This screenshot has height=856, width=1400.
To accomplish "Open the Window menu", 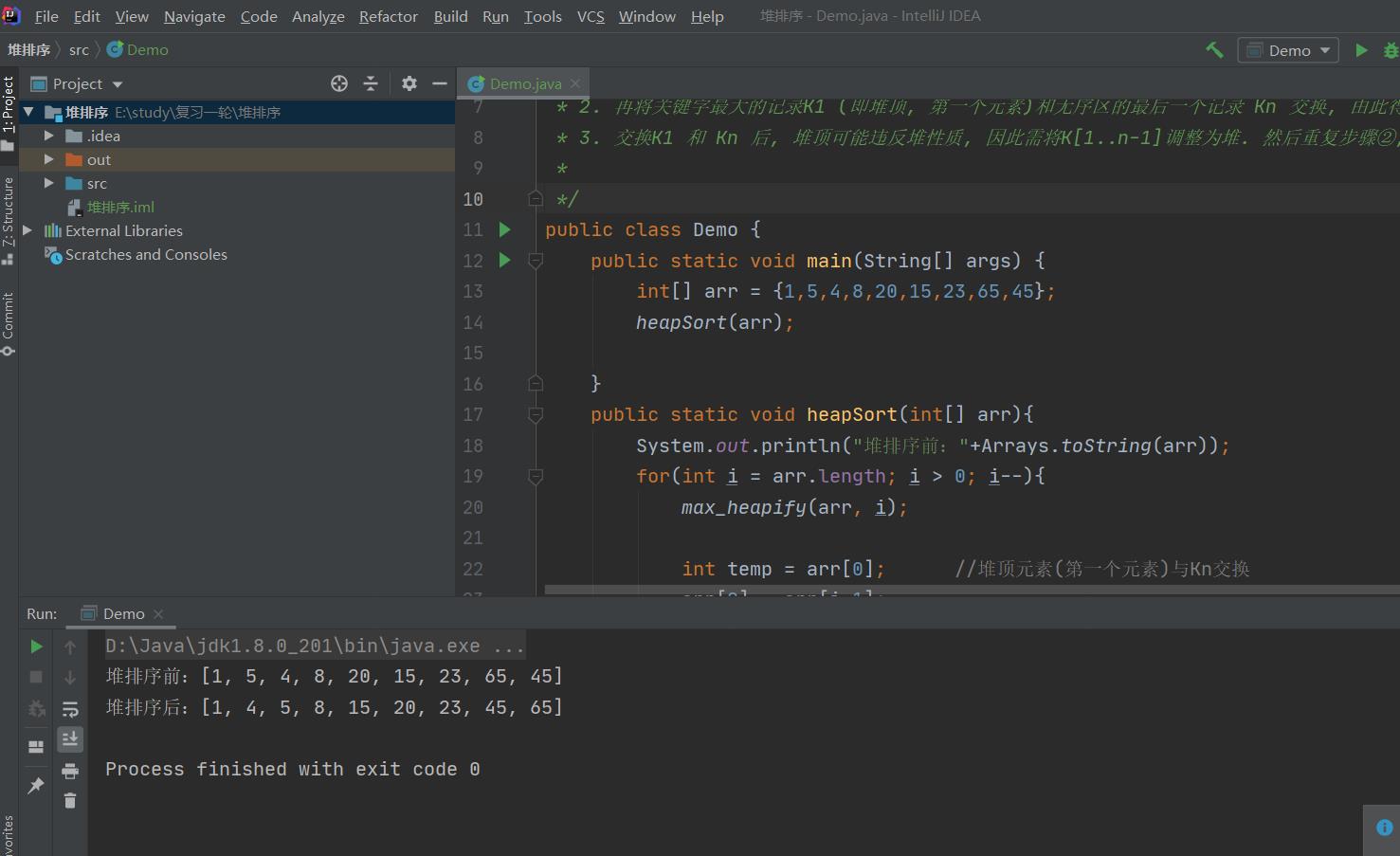I will (x=646, y=16).
